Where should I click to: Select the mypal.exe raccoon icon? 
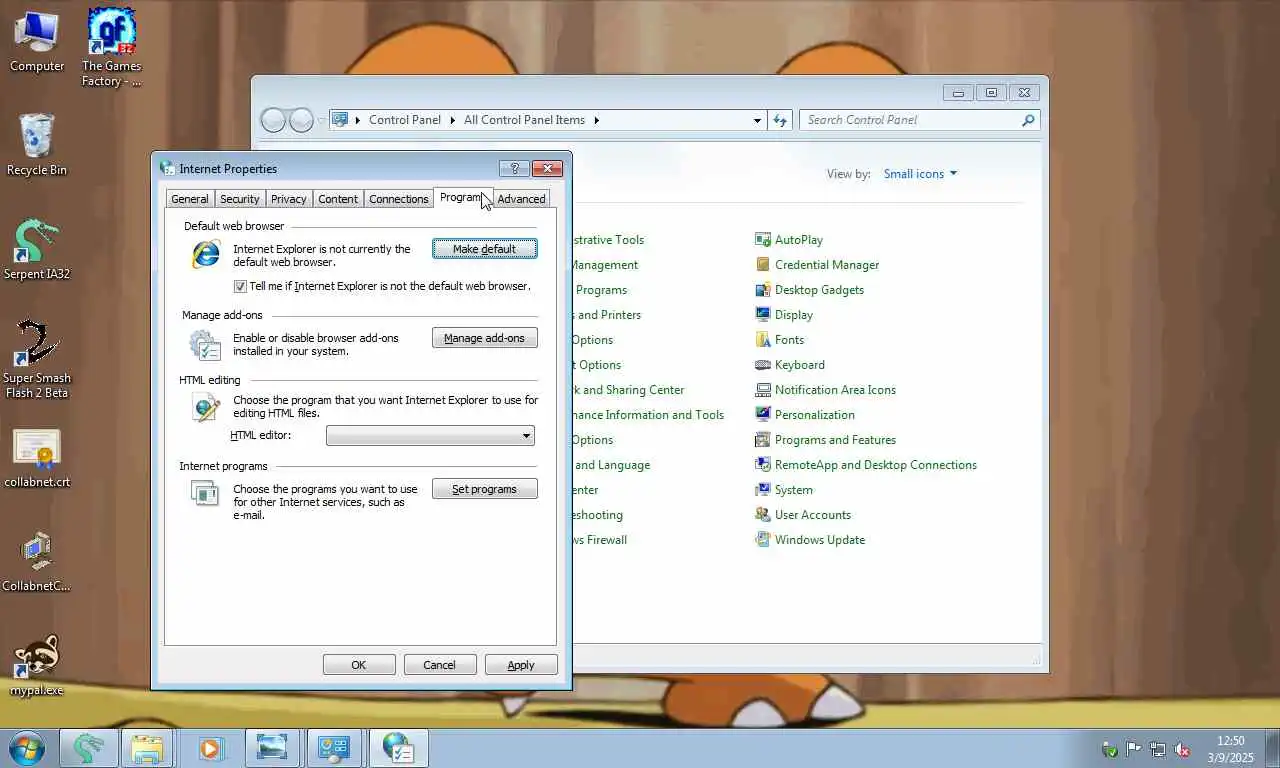(x=37, y=666)
